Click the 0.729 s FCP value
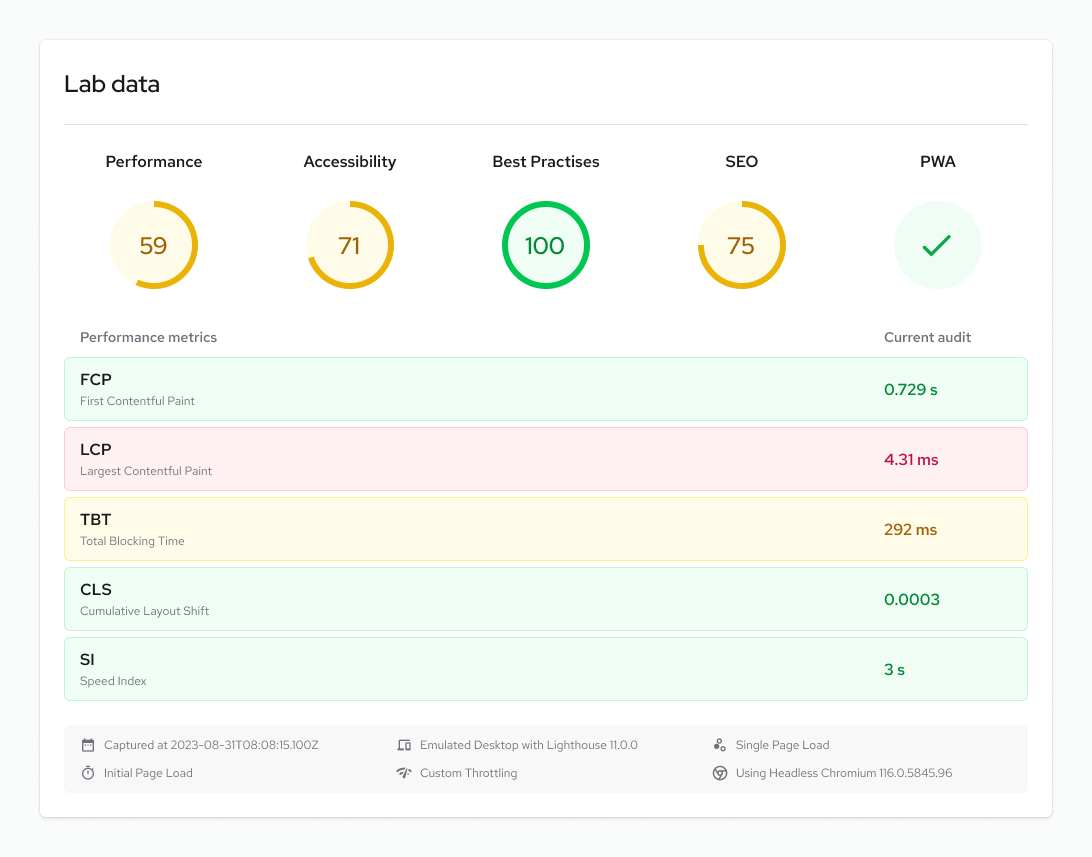This screenshot has height=857, width=1092. coord(910,389)
